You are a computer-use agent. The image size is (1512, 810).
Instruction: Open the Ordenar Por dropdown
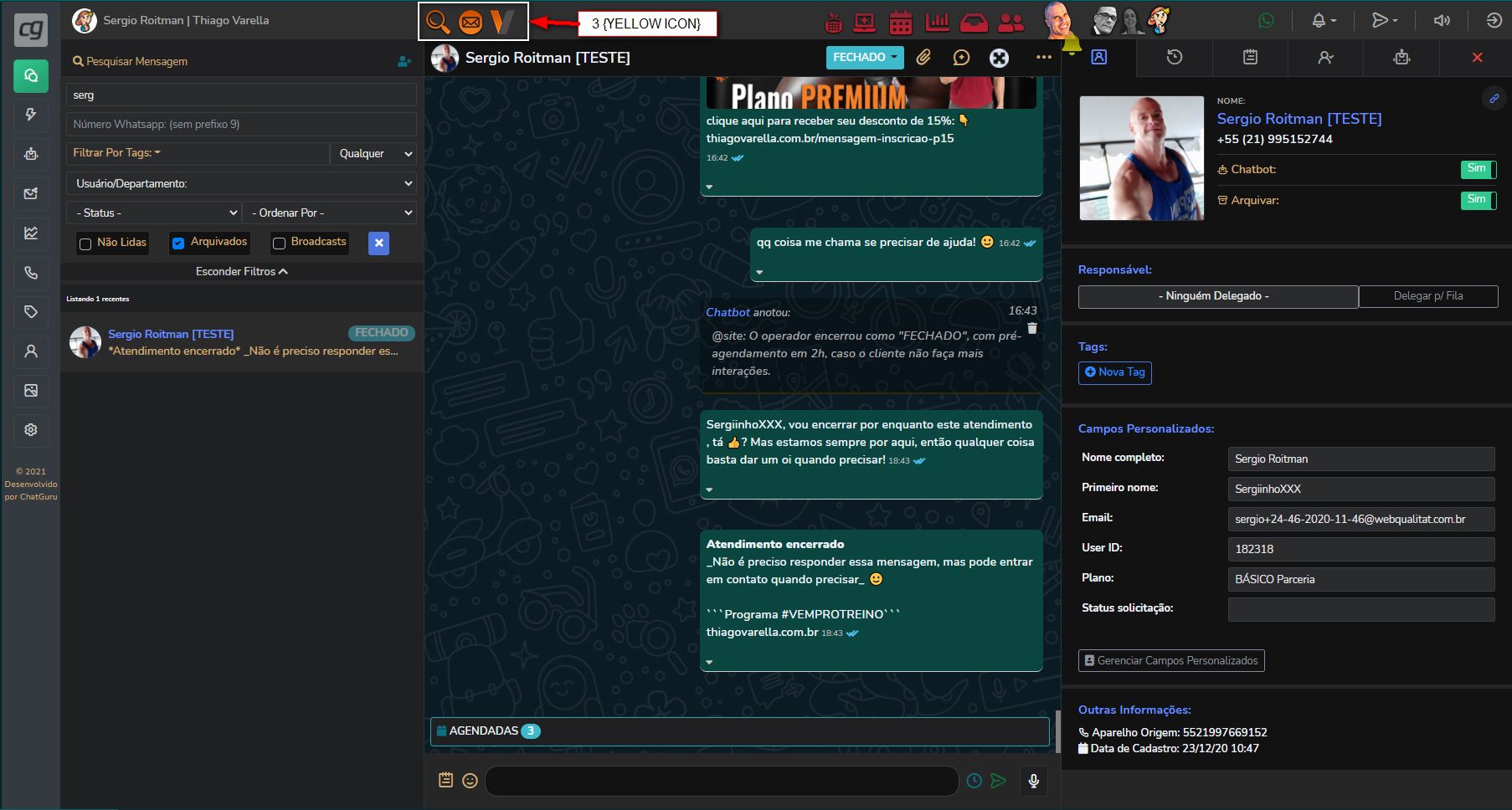pyautogui.click(x=330, y=213)
